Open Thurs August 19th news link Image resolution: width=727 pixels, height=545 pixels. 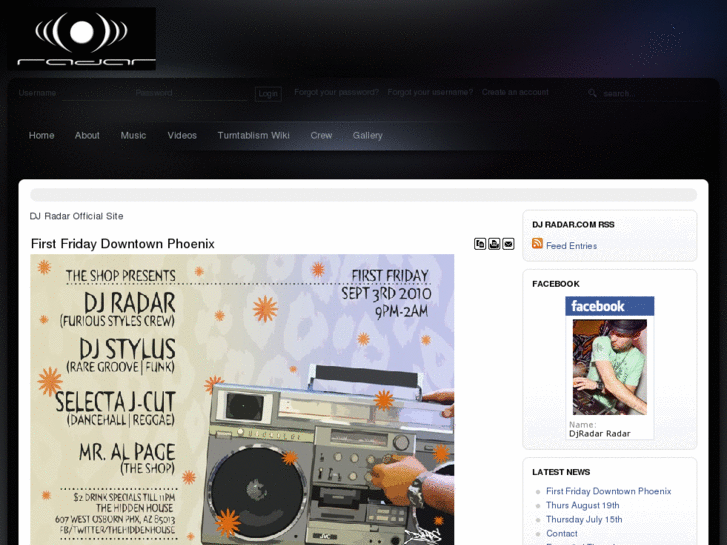click(582, 505)
